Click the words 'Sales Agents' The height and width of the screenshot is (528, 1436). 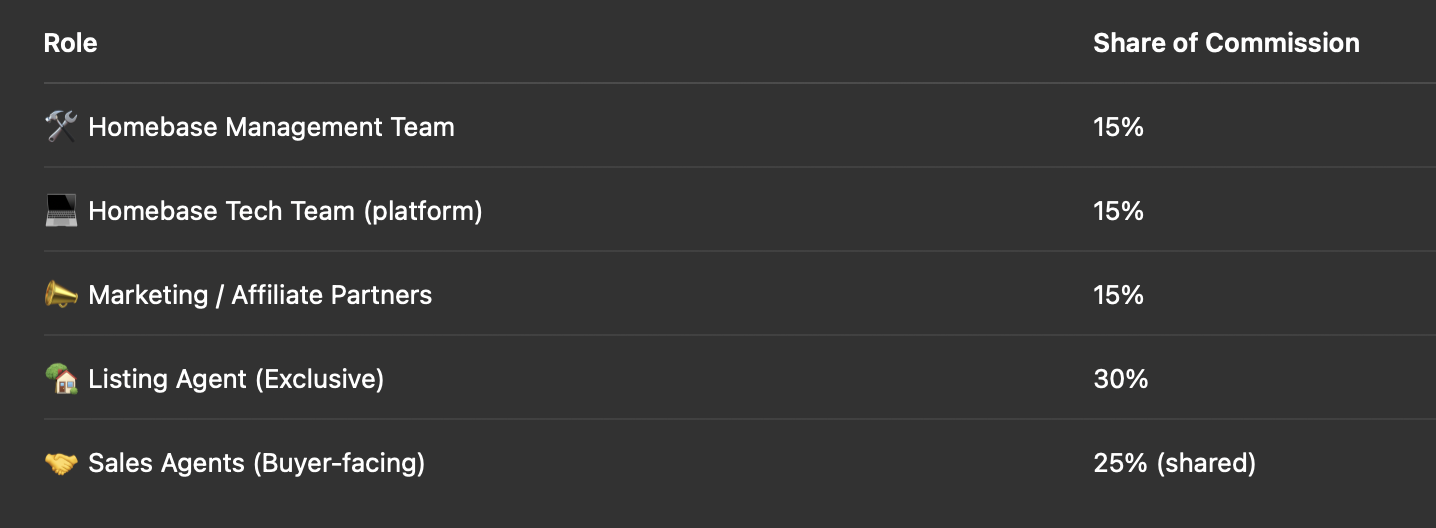(x=166, y=463)
